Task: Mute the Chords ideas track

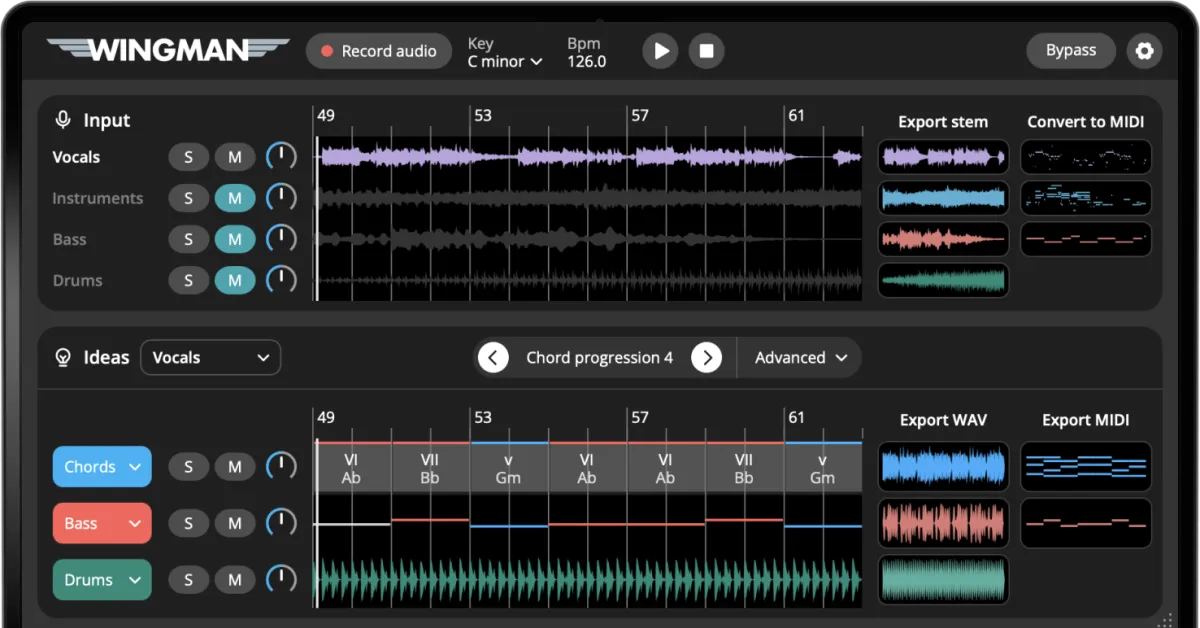Action: coord(235,466)
